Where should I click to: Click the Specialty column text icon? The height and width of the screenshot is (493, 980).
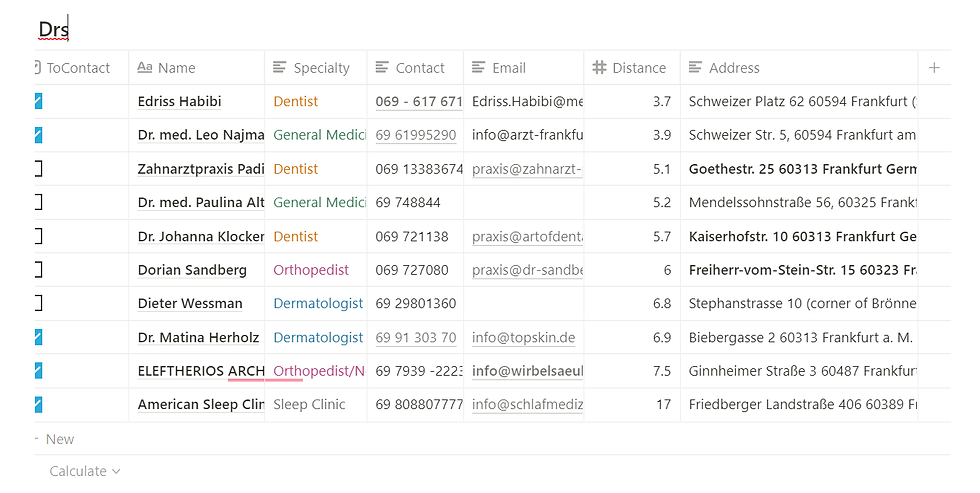pyautogui.click(x=280, y=67)
